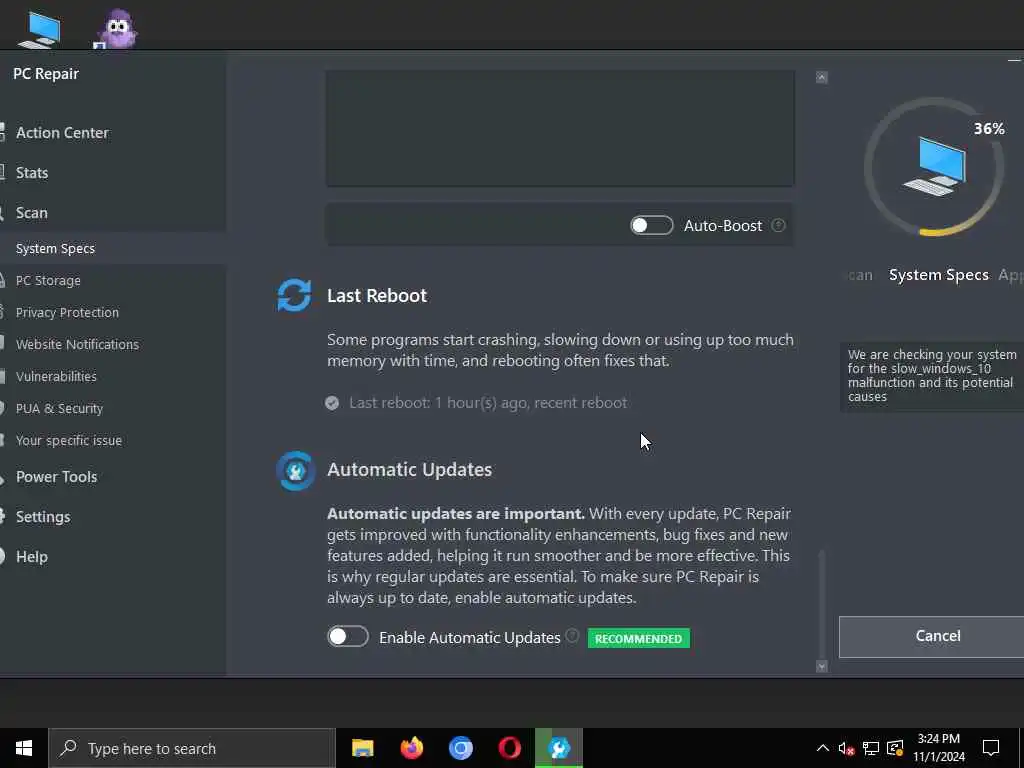Click the muted volume tray icon

point(846,748)
